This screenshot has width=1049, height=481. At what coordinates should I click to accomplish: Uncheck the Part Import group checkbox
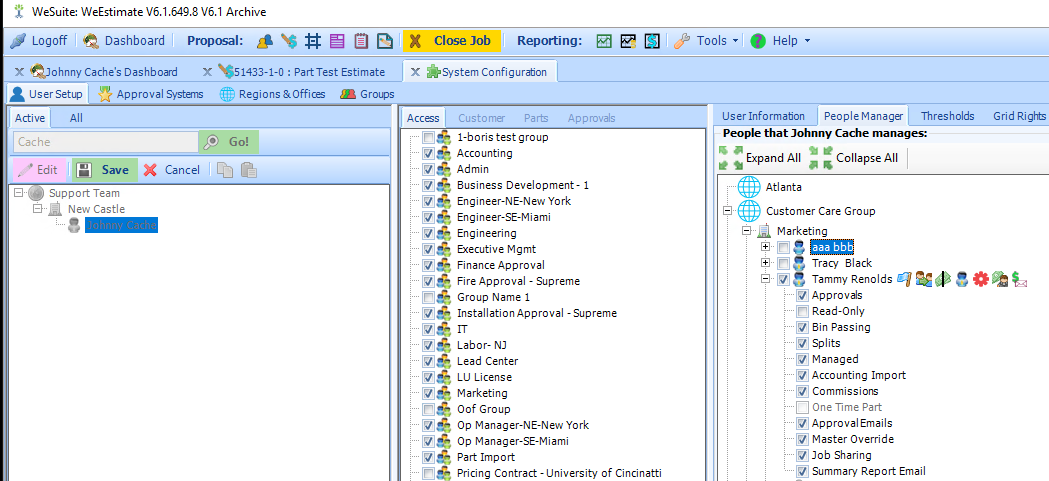coord(429,458)
